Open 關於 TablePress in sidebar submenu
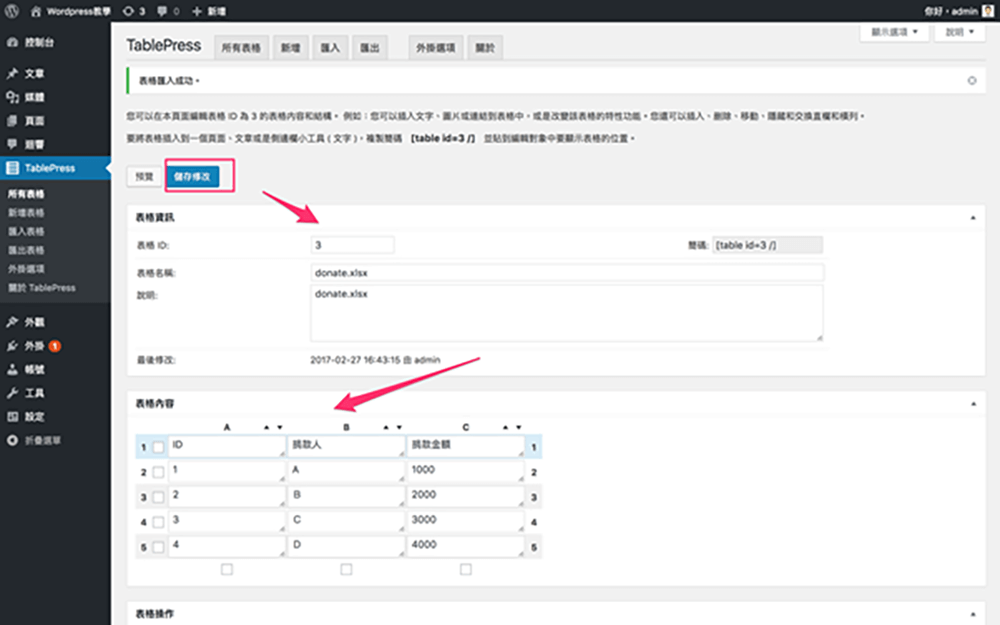1000x625 pixels. (41, 288)
